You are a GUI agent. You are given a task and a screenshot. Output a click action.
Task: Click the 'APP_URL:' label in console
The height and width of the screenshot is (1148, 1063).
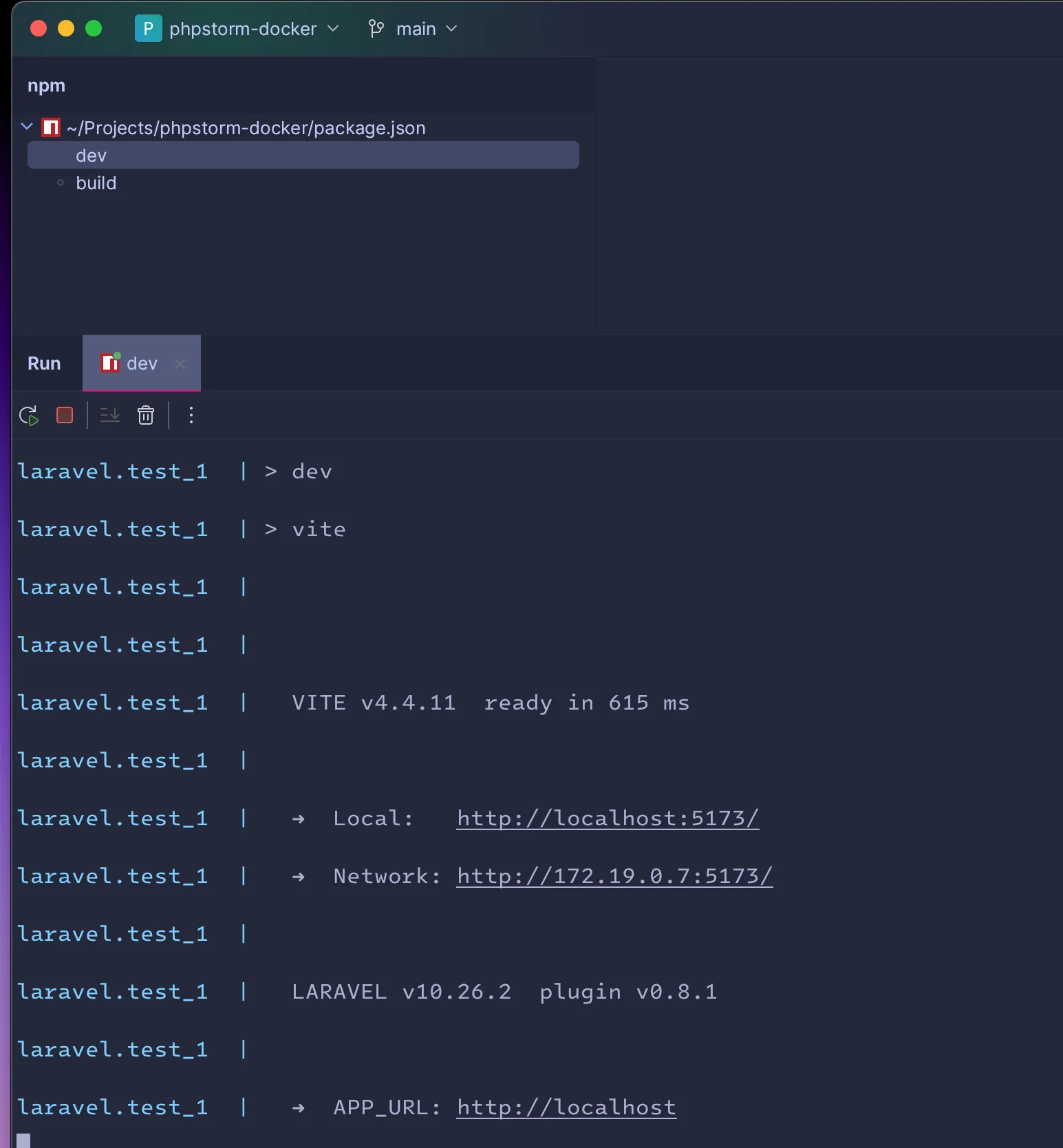click(x=387, y=1107)
